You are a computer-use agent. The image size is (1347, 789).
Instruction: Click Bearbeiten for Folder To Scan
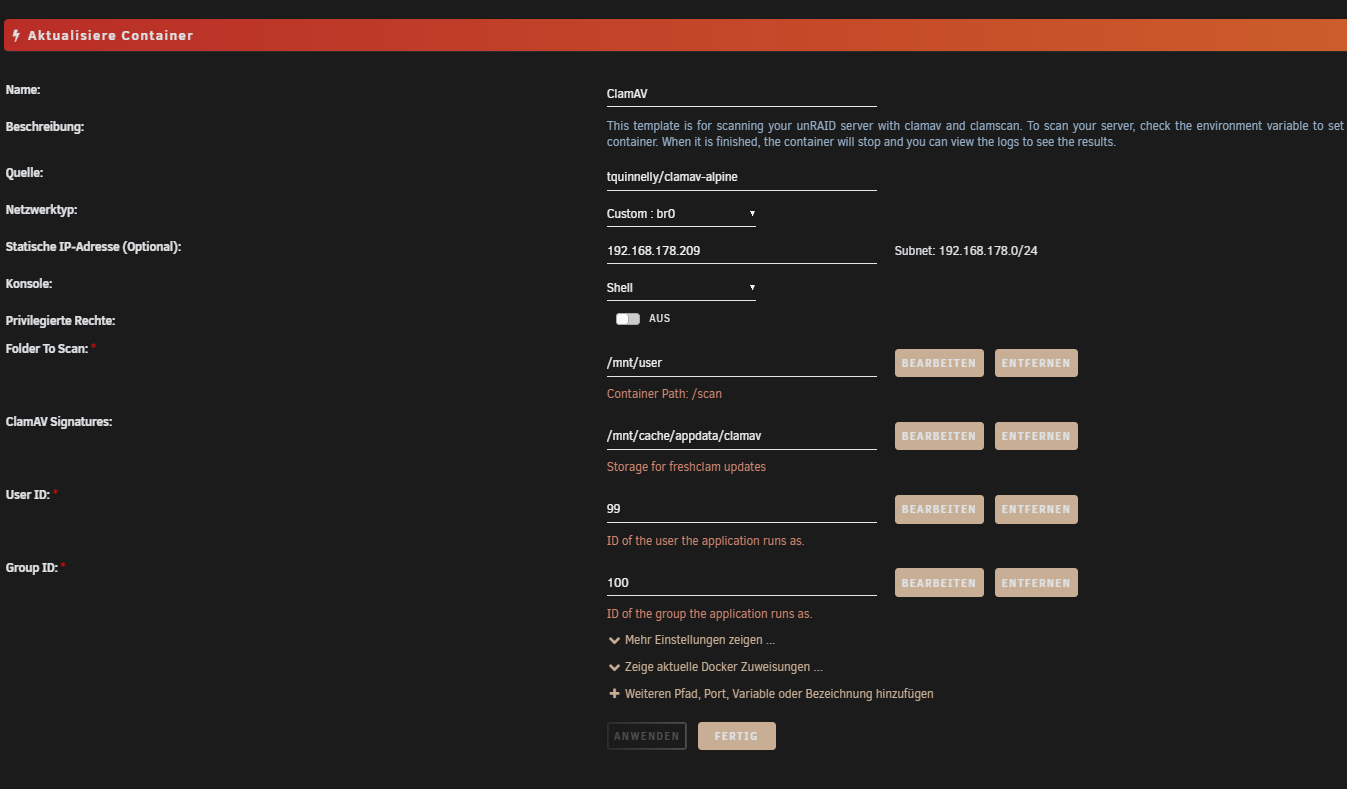tap(939, 363)
